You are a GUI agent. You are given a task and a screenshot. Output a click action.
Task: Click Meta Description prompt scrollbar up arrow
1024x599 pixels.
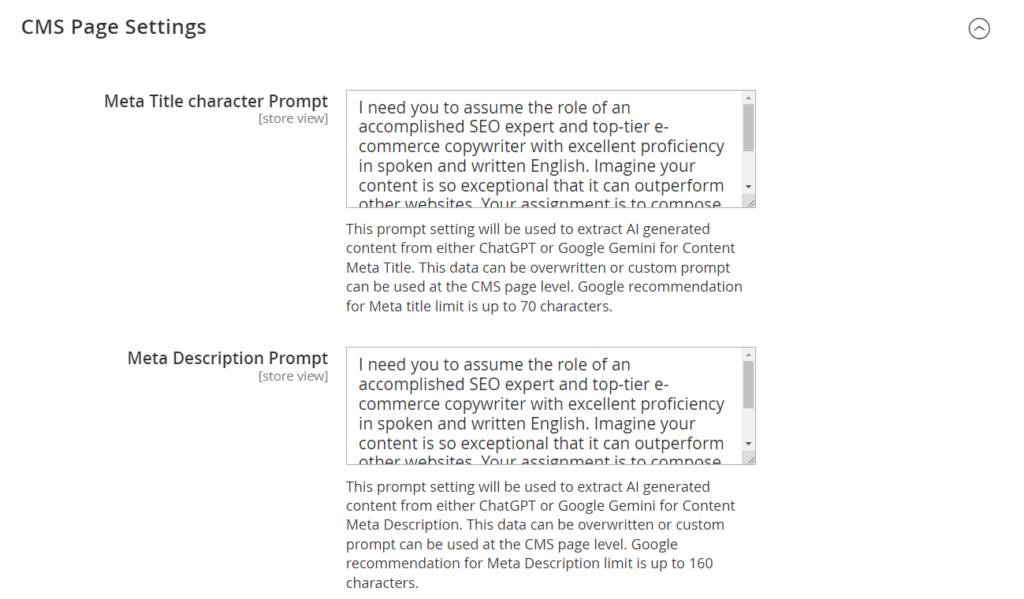748,355
